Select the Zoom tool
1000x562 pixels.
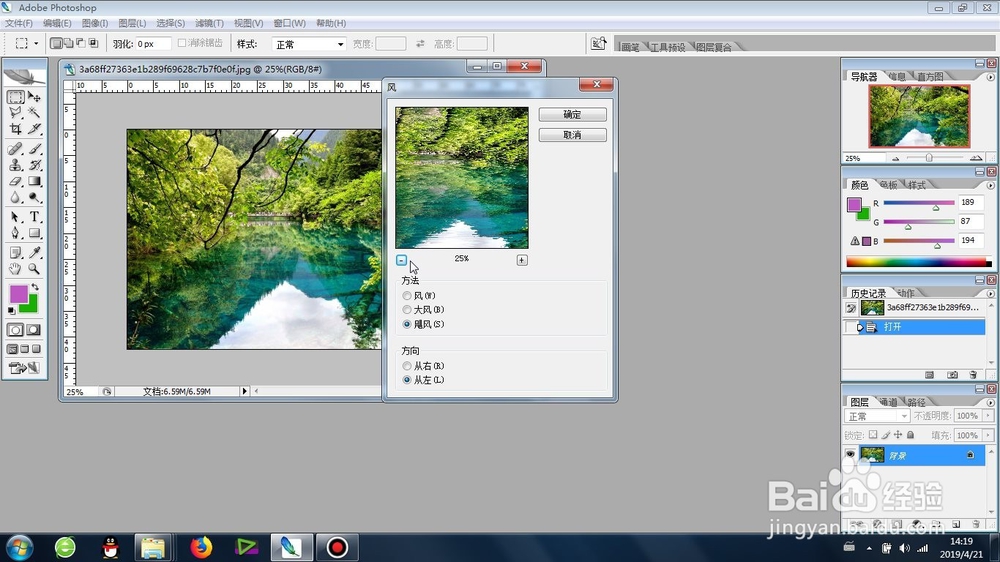click(34, 269)
